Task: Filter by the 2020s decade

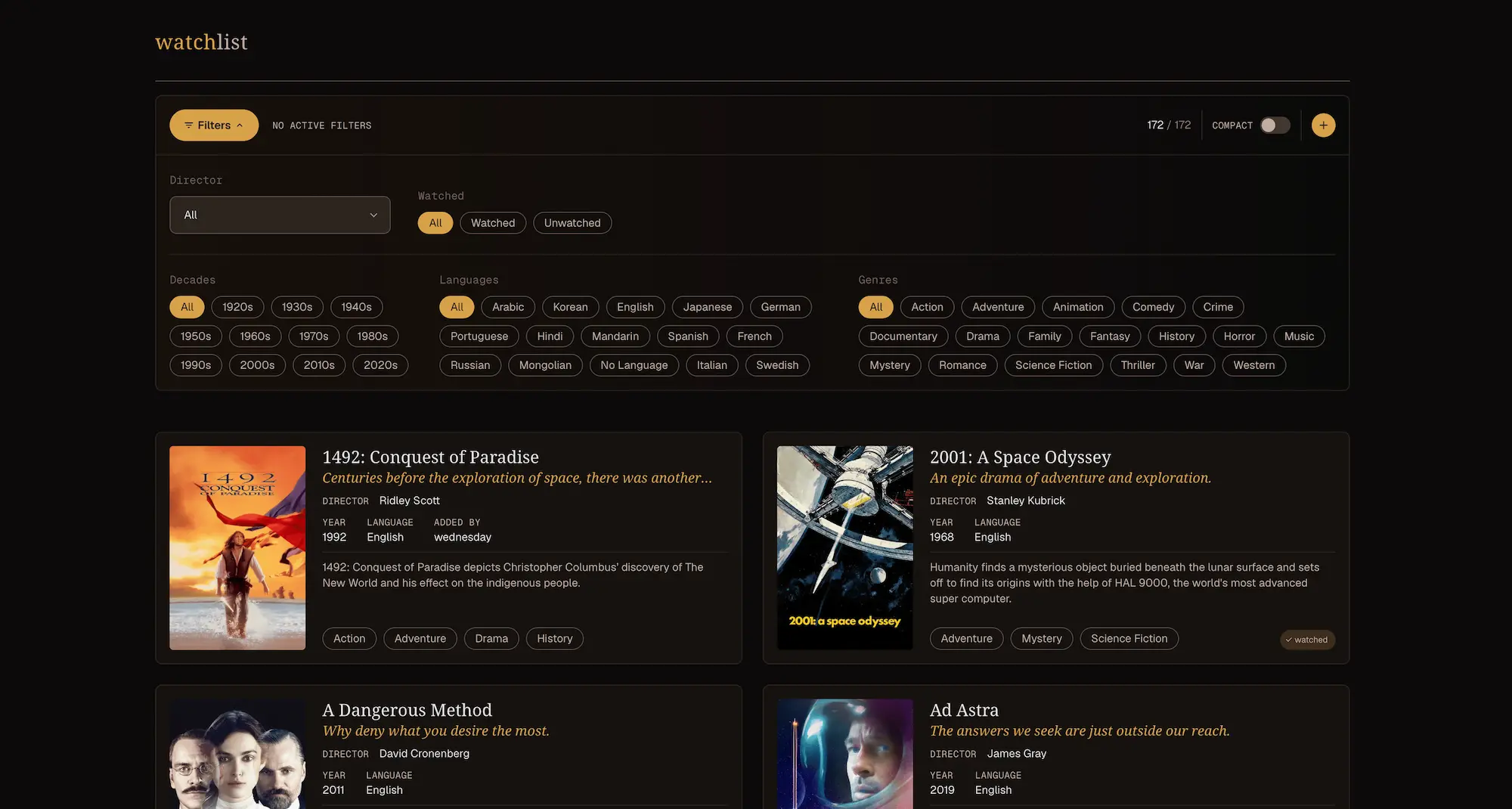Action: click(x=380, y=365)
